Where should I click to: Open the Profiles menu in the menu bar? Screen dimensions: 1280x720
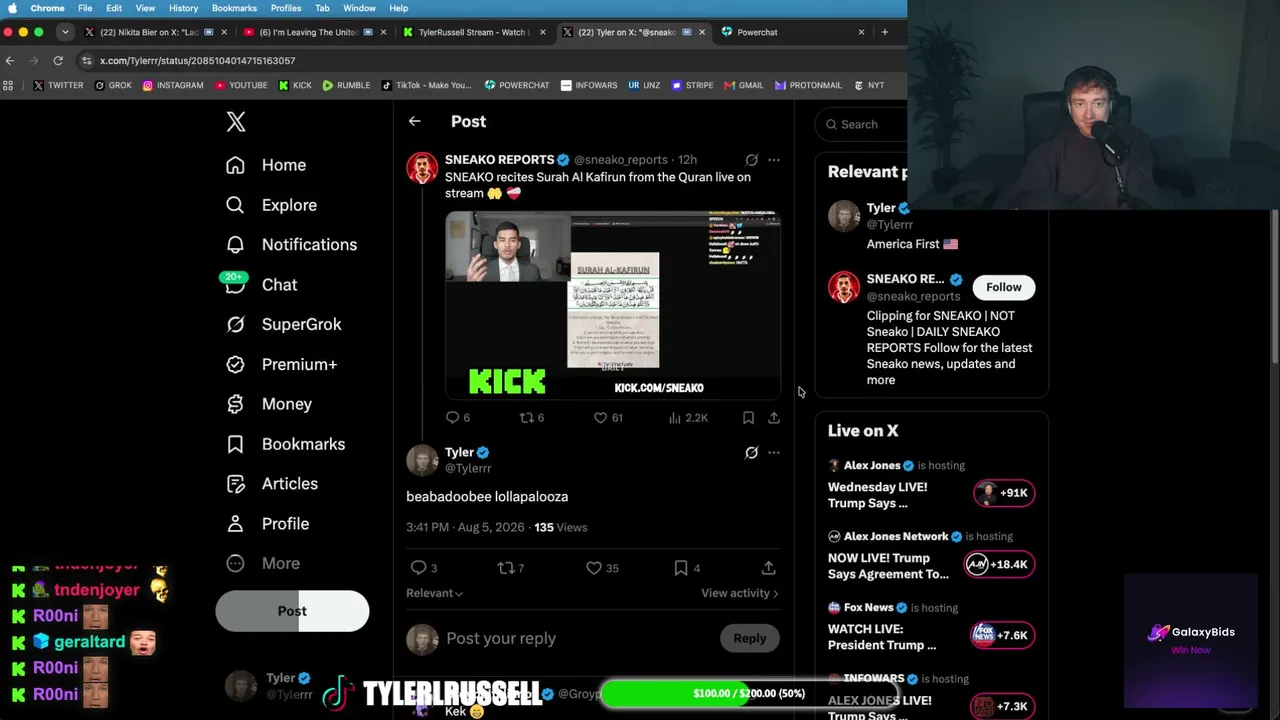286,8
